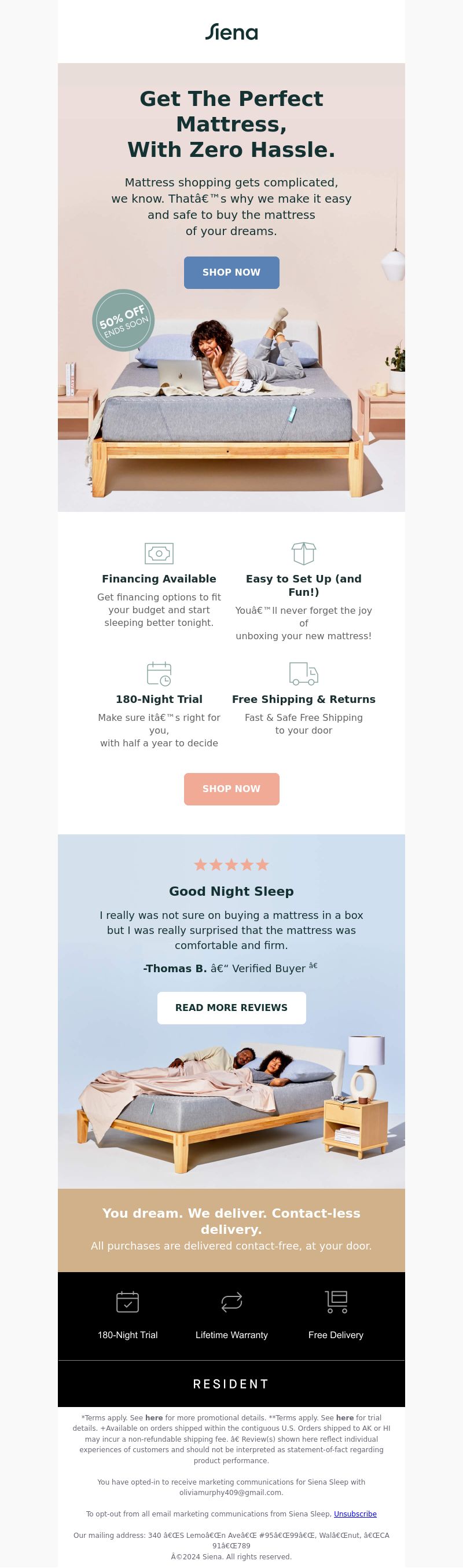Click the Get The Perfect Mattress headline
This screenshot has width=463, height=1568.
(x=231, y=124)
